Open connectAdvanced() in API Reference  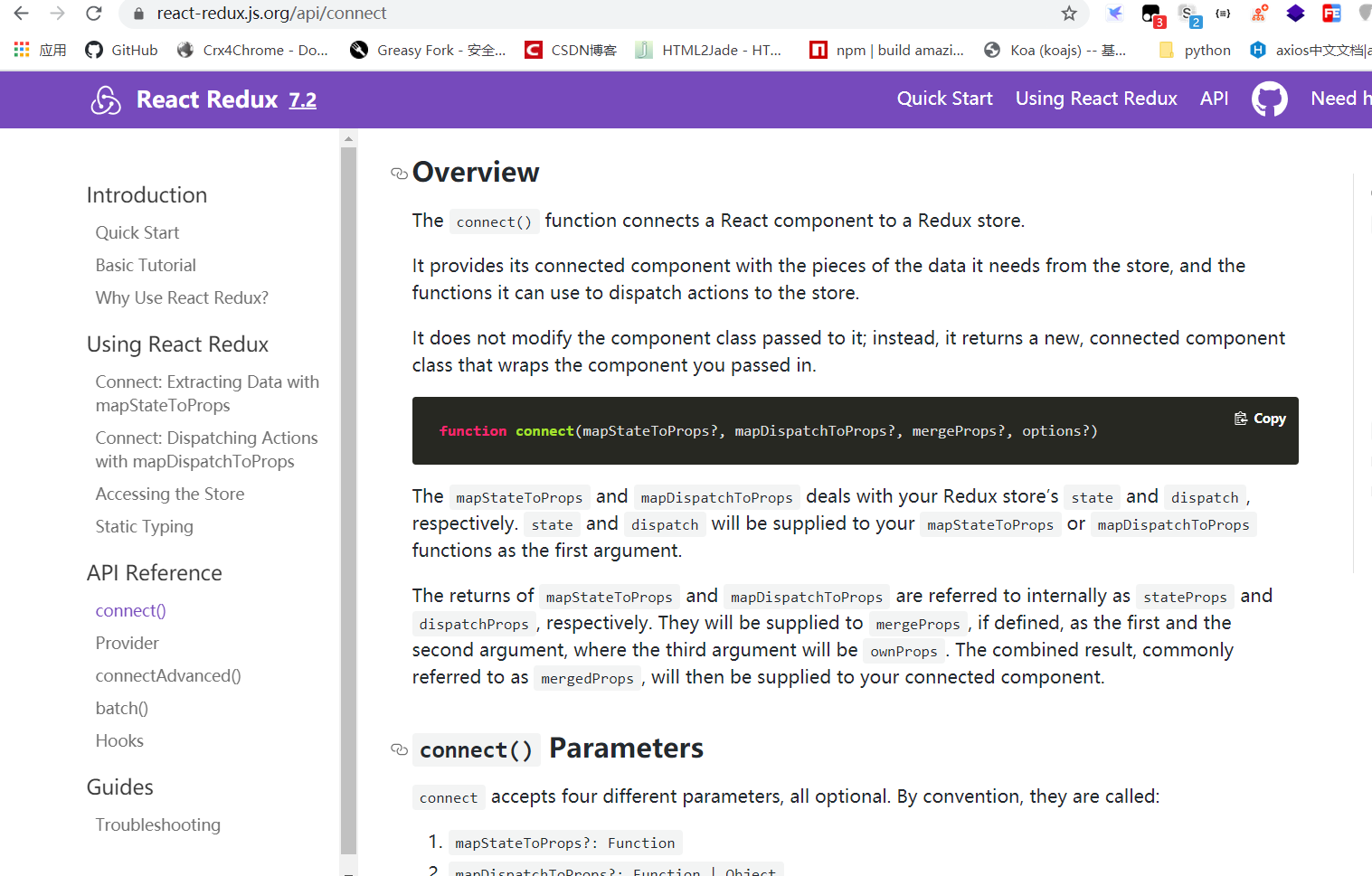point(168,675)
